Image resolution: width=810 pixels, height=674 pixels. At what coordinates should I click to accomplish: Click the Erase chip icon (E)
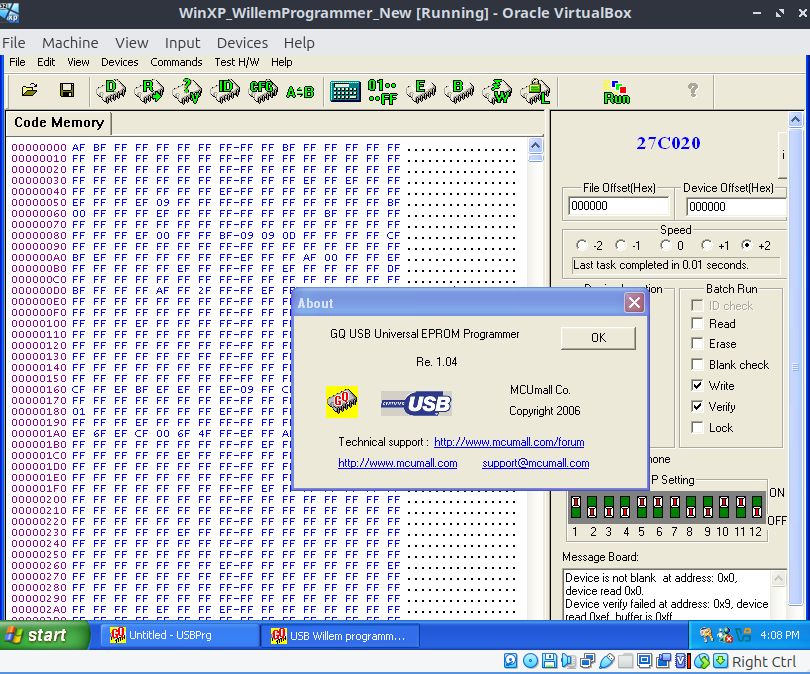tap(420, 91)
